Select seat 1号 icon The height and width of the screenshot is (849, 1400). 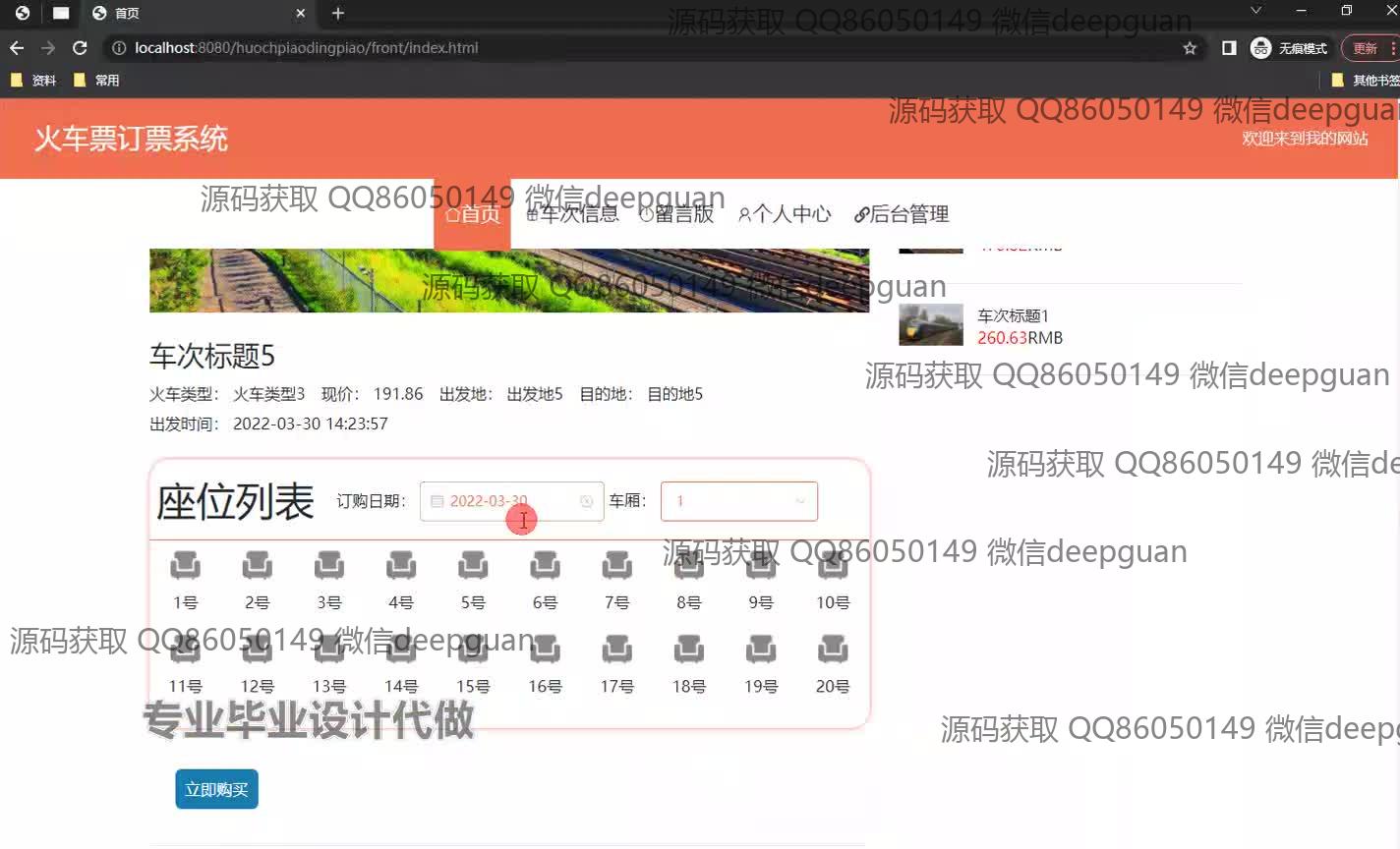pyautogui.click(x=185, y=566)
